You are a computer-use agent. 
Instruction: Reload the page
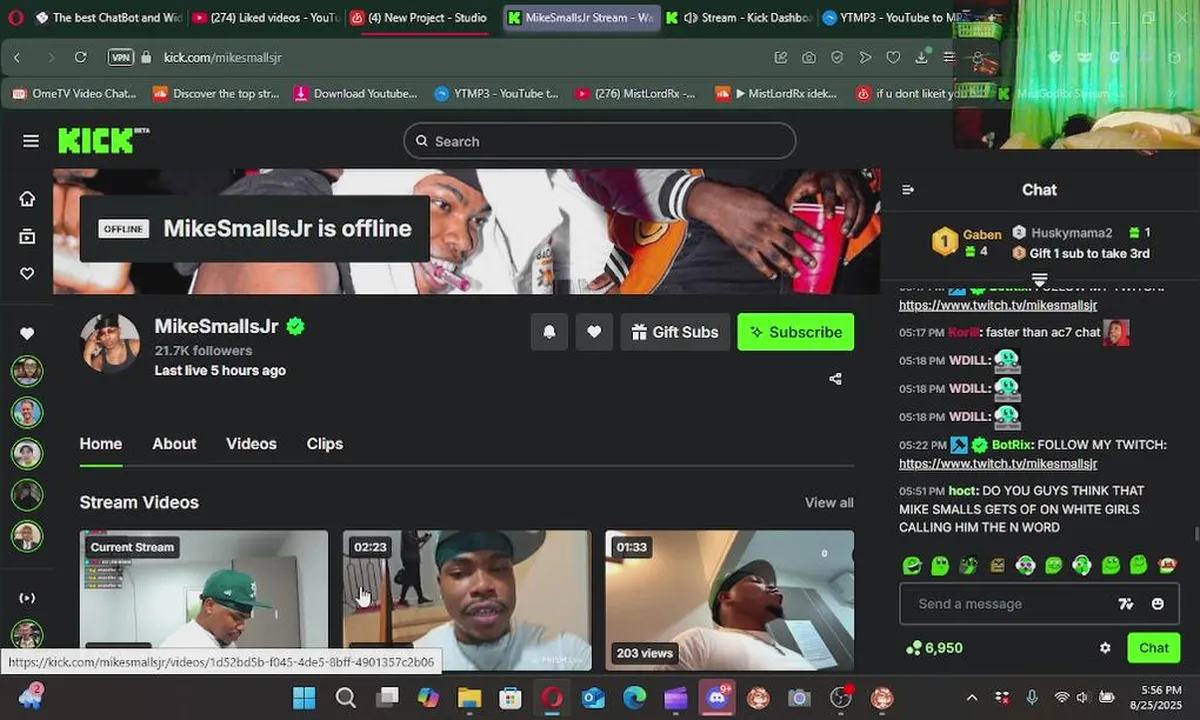(81, 58)
